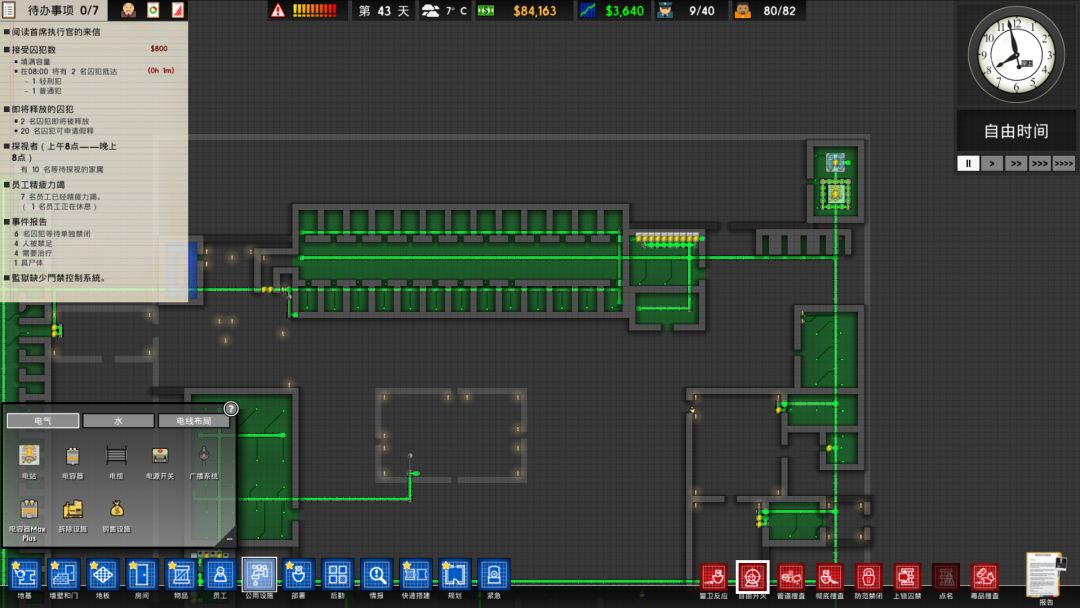Click the help question mark in utilities panel
The height and width of the screenshot is (608, 1080).
point(231,408)
